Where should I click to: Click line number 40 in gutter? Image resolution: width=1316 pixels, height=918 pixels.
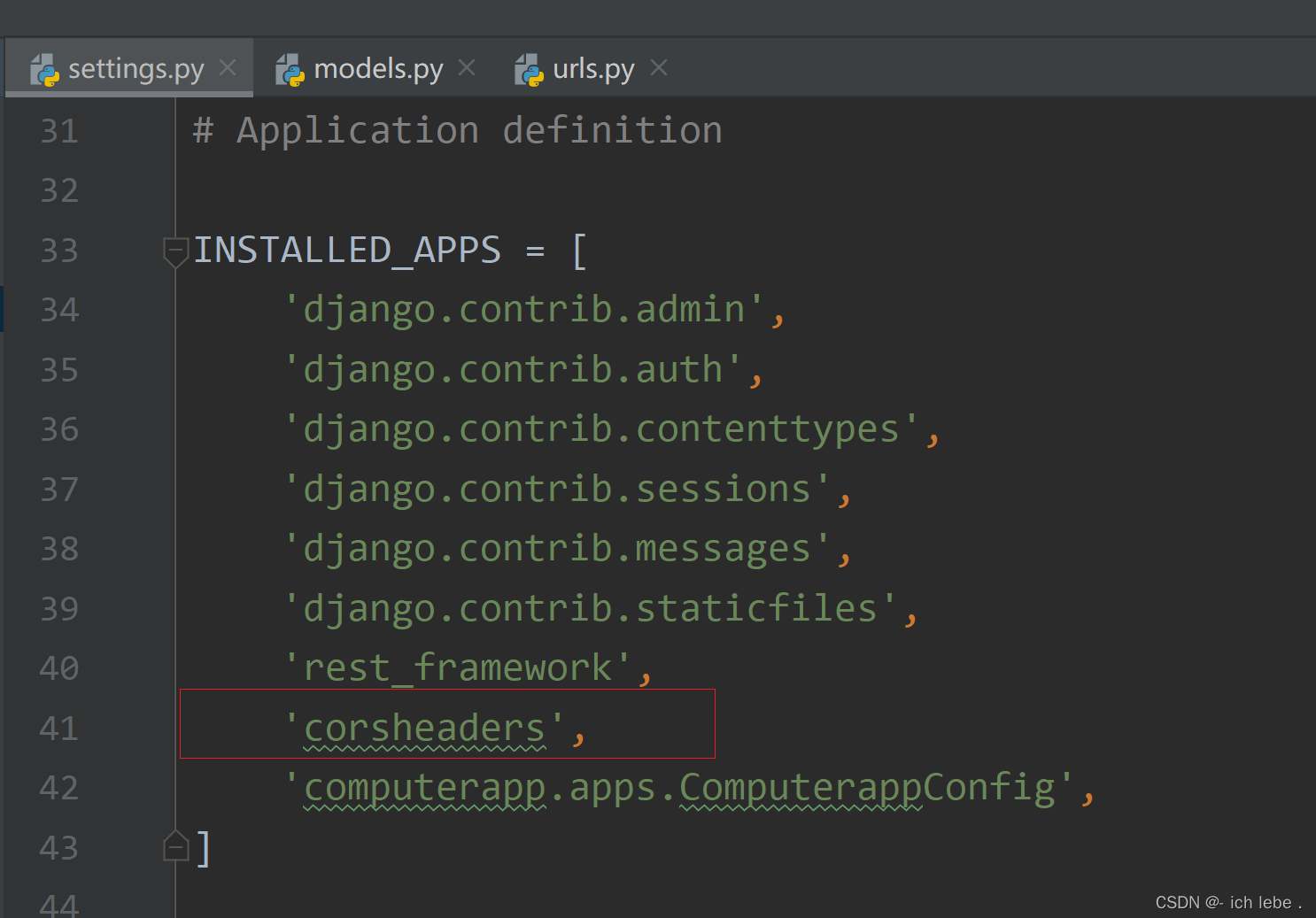tap(59, 668)
